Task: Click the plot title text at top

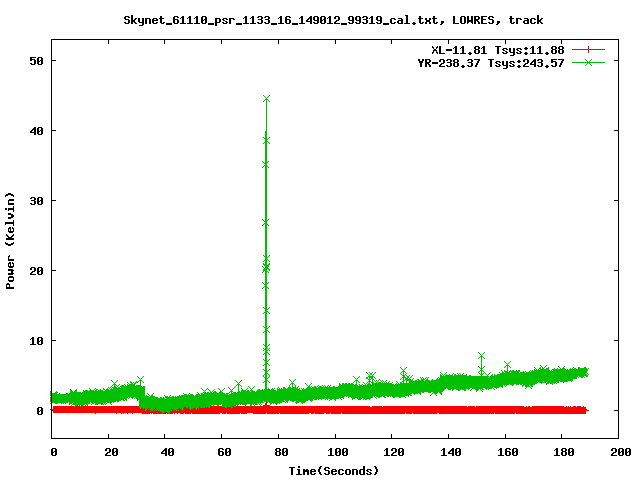Action: (333, 19)
